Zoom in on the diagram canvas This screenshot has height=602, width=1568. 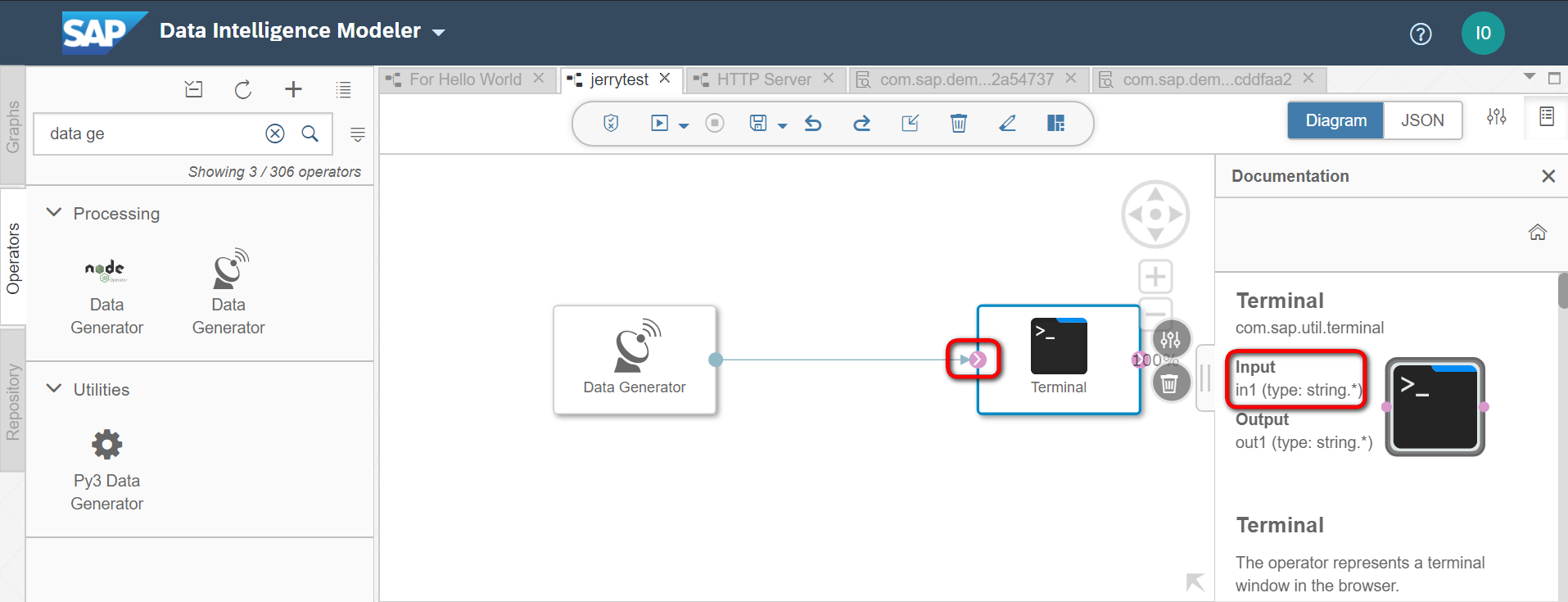click(1155, 277)
